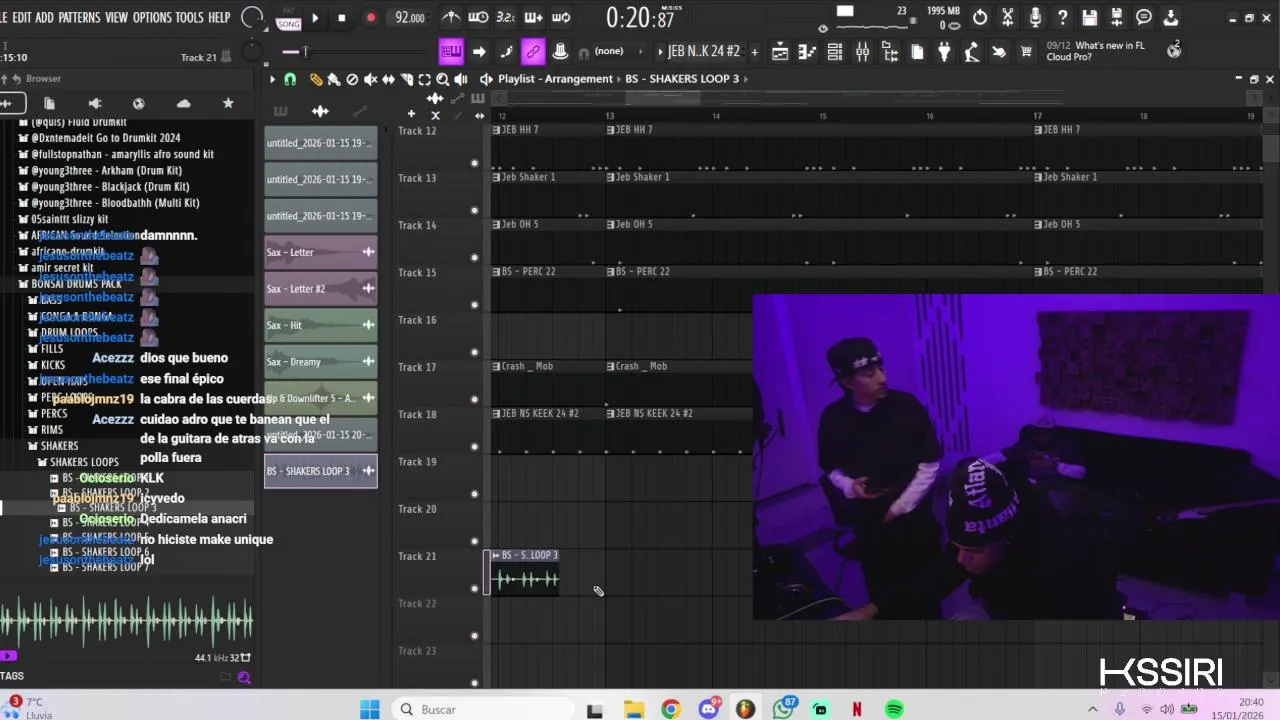
Task: Stop playback with the stop button
Action: coord(342,18)
